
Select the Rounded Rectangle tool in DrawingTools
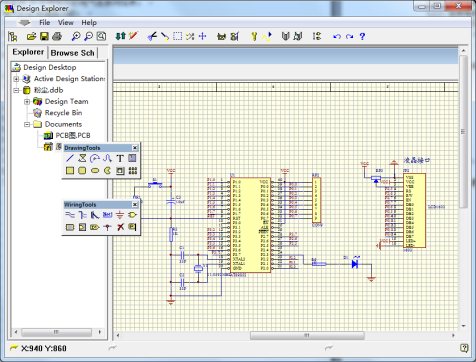pyautogui.click(x=82, y=171)
